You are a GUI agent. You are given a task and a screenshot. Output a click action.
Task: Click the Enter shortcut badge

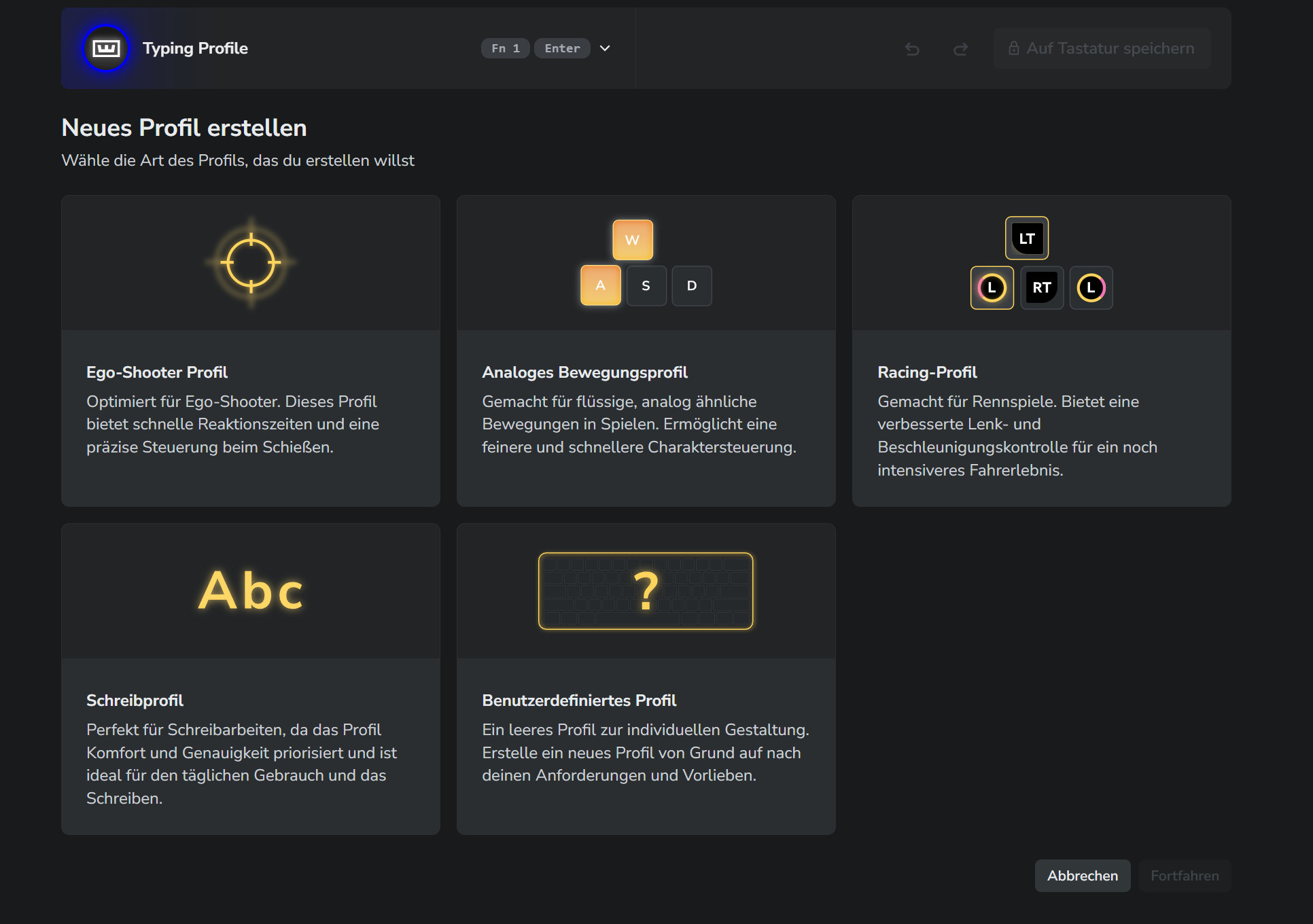pyautogui.click(x=562, y=48)
